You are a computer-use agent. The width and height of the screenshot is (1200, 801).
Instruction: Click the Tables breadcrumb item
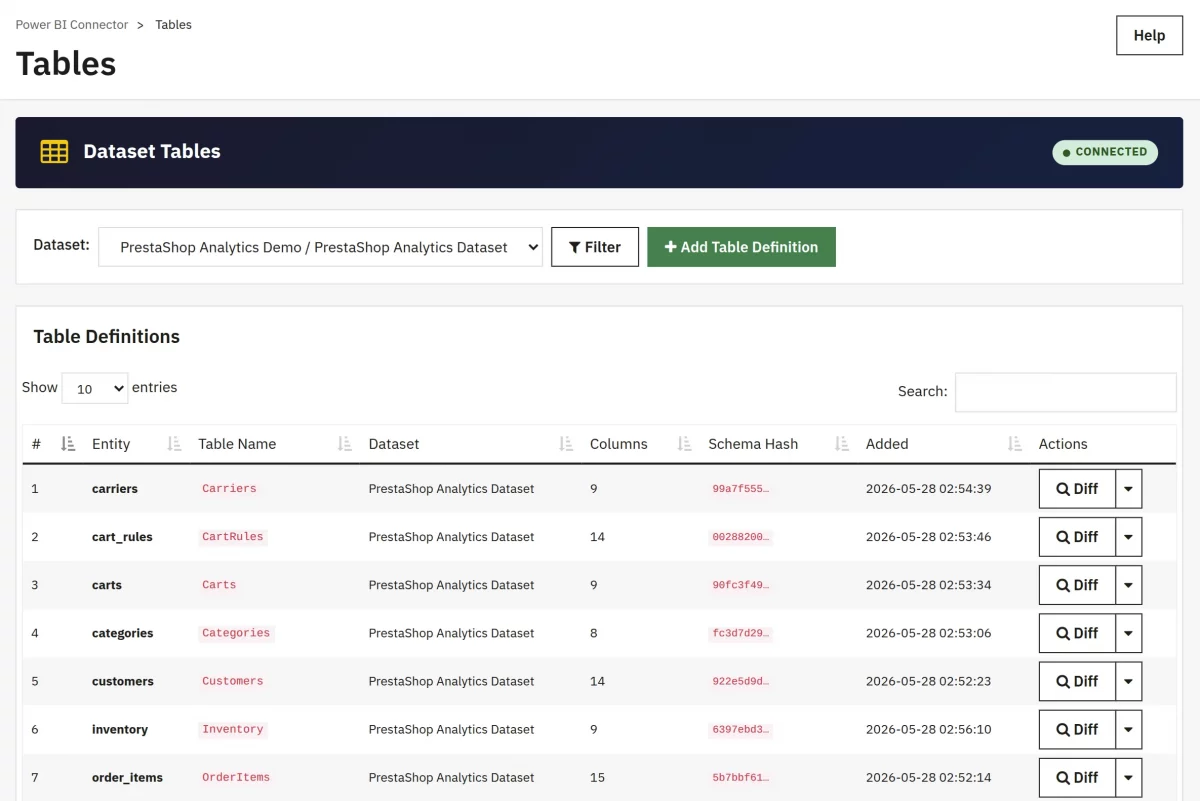click(173, 24)
